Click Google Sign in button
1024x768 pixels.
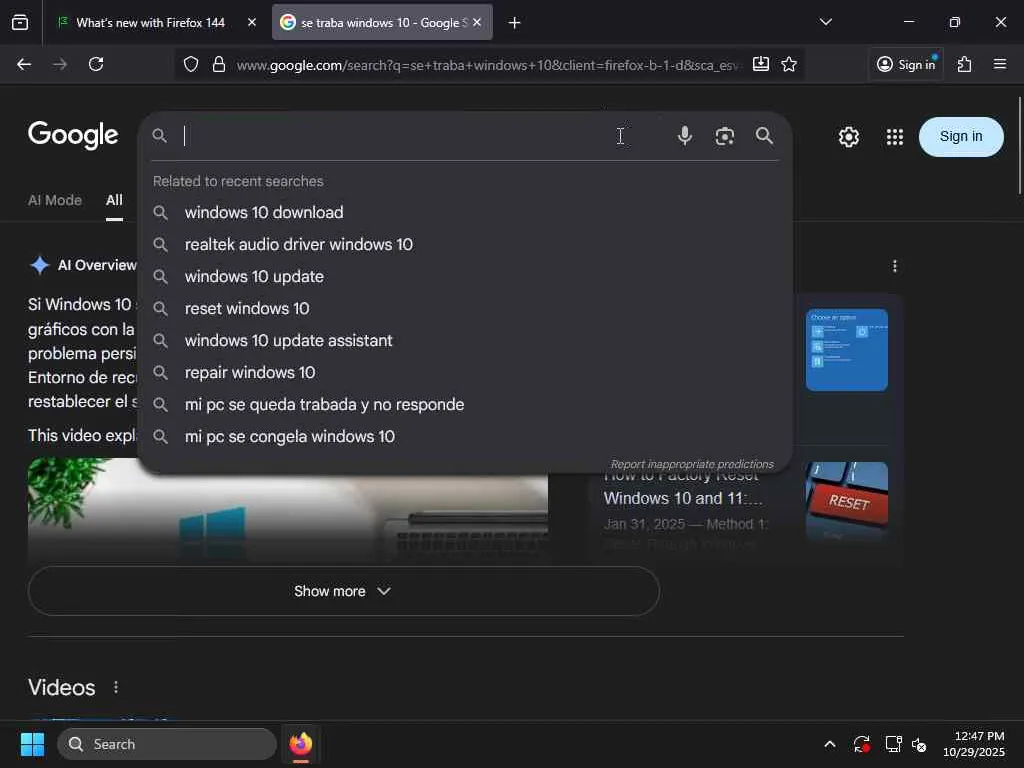click(961, 136)
